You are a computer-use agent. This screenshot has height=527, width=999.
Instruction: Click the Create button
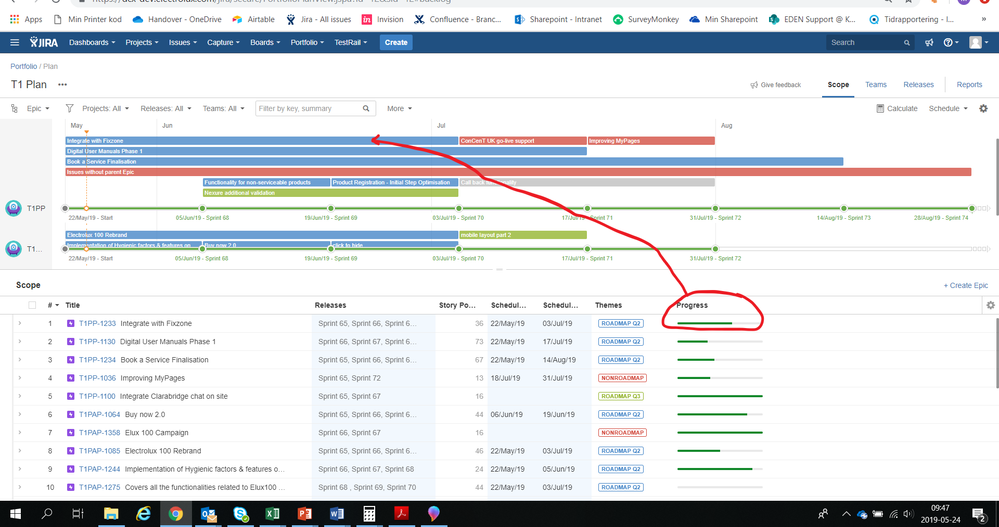coord(396,43)
